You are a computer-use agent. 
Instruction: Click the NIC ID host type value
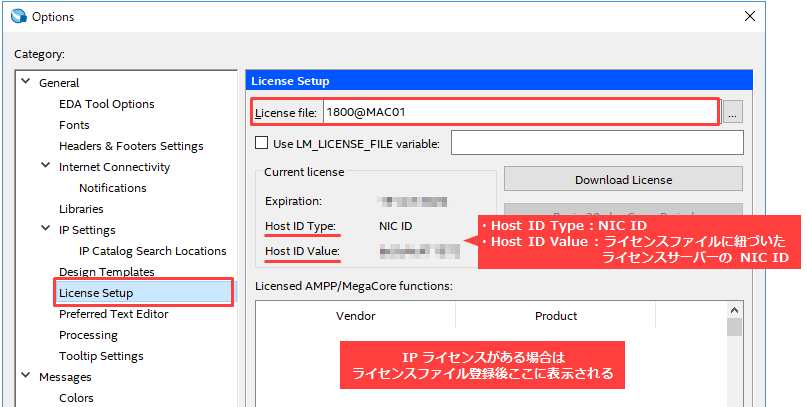395,226
